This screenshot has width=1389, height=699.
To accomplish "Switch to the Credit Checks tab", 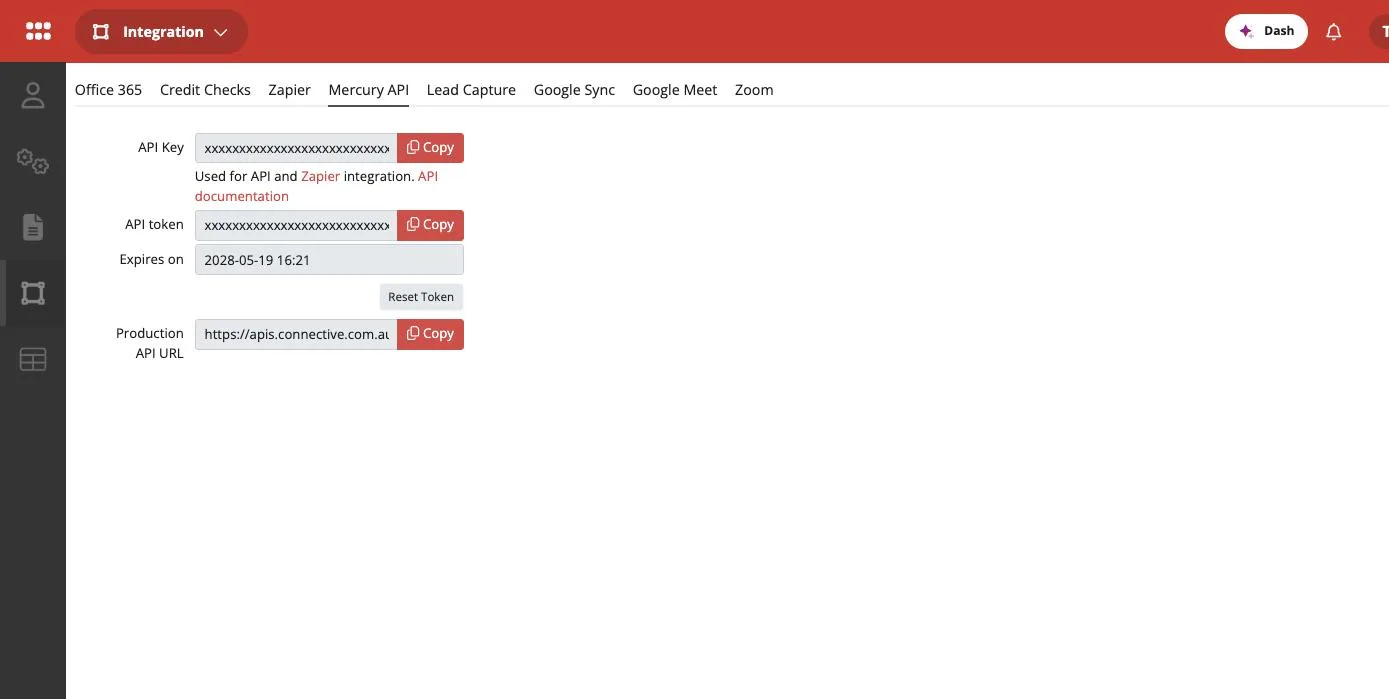I will click(x=205, y=90).
